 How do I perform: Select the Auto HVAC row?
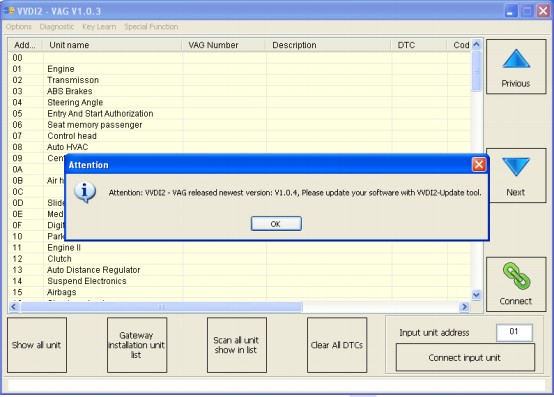(239, 147)
